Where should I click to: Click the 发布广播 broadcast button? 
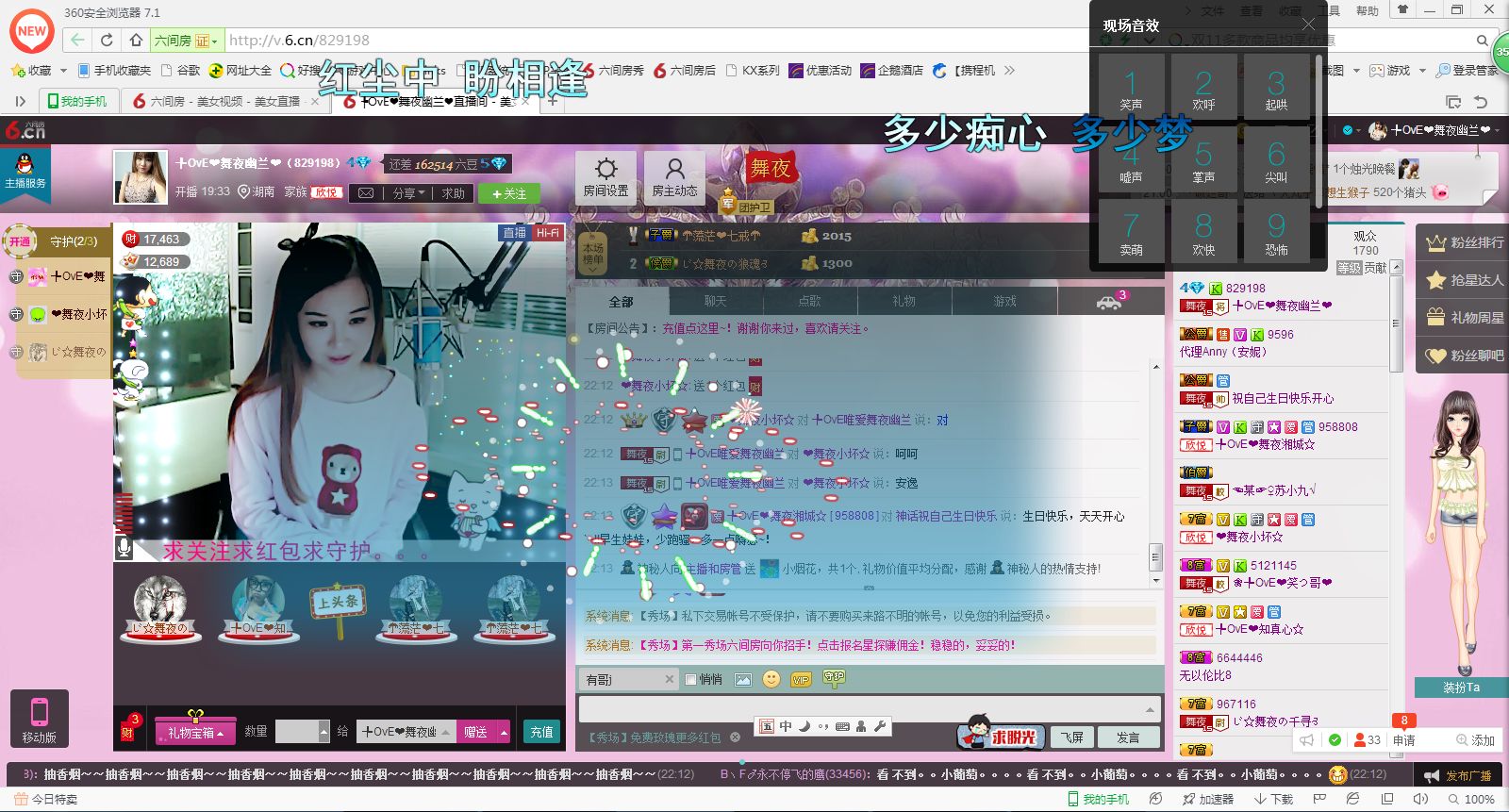tap(1460, 775)
